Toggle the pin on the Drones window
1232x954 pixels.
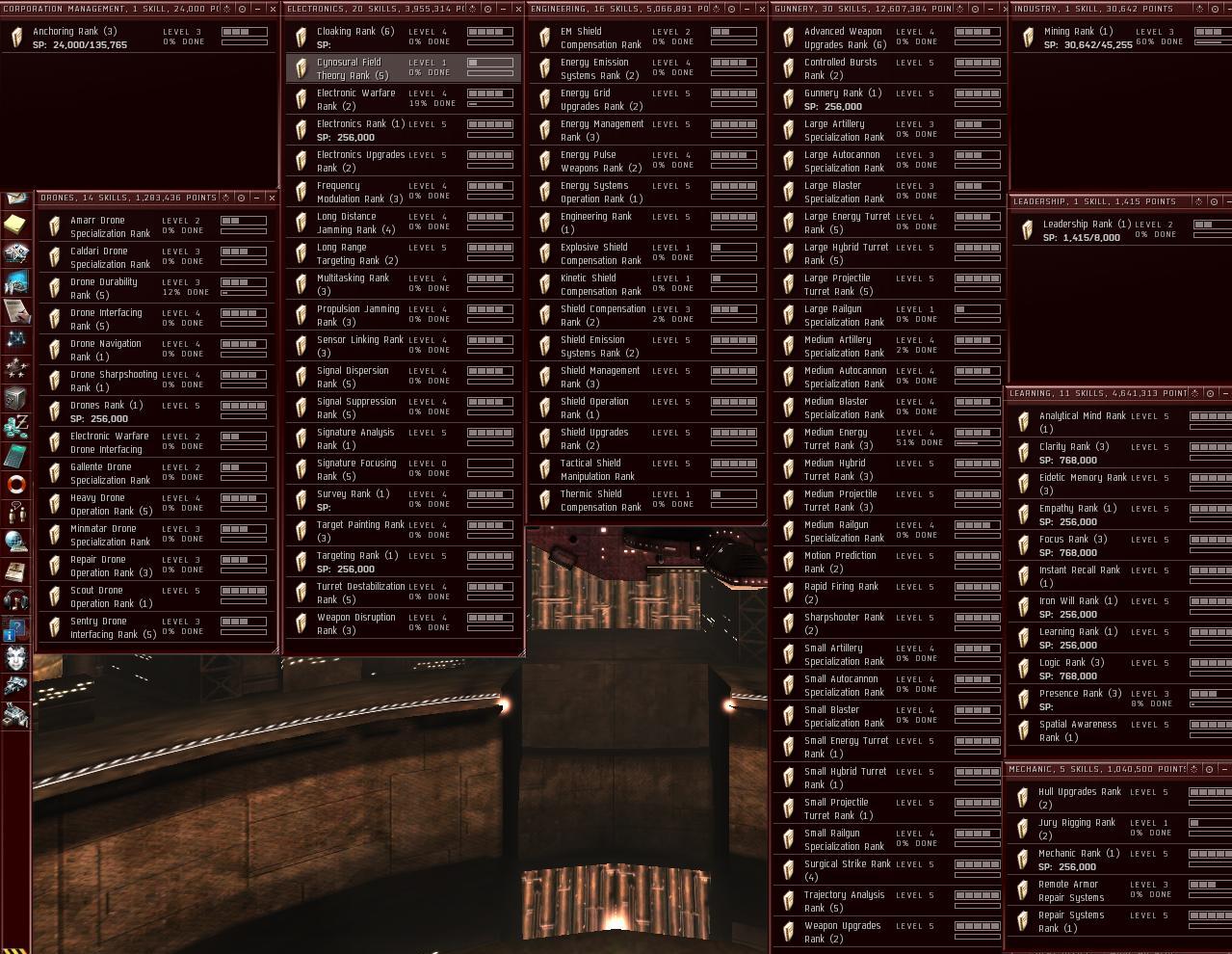pos(225,198)
